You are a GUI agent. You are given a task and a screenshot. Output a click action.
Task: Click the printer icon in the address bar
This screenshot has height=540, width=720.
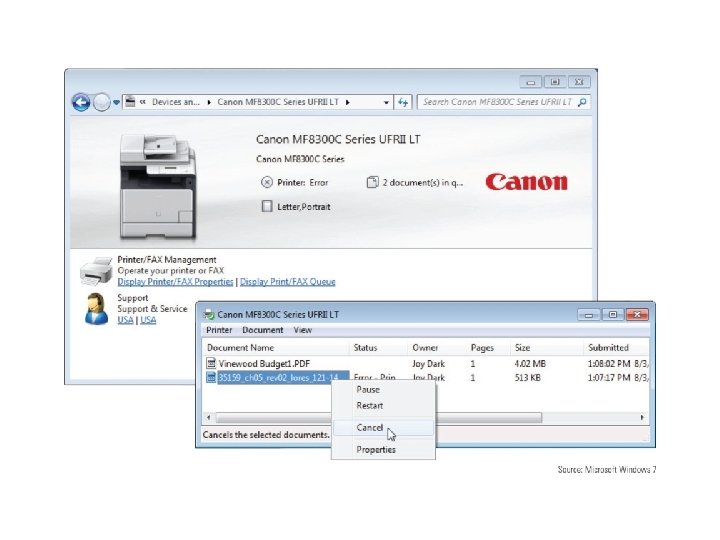click(x=130, y=101)
